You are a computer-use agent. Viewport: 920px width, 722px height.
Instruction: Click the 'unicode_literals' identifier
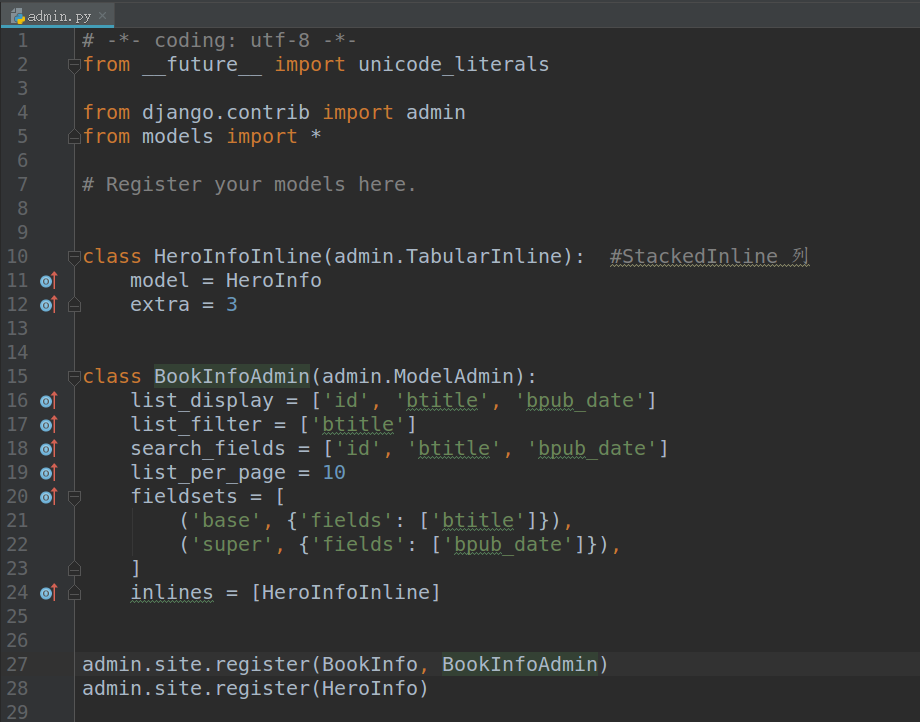(x=454, y=65)
